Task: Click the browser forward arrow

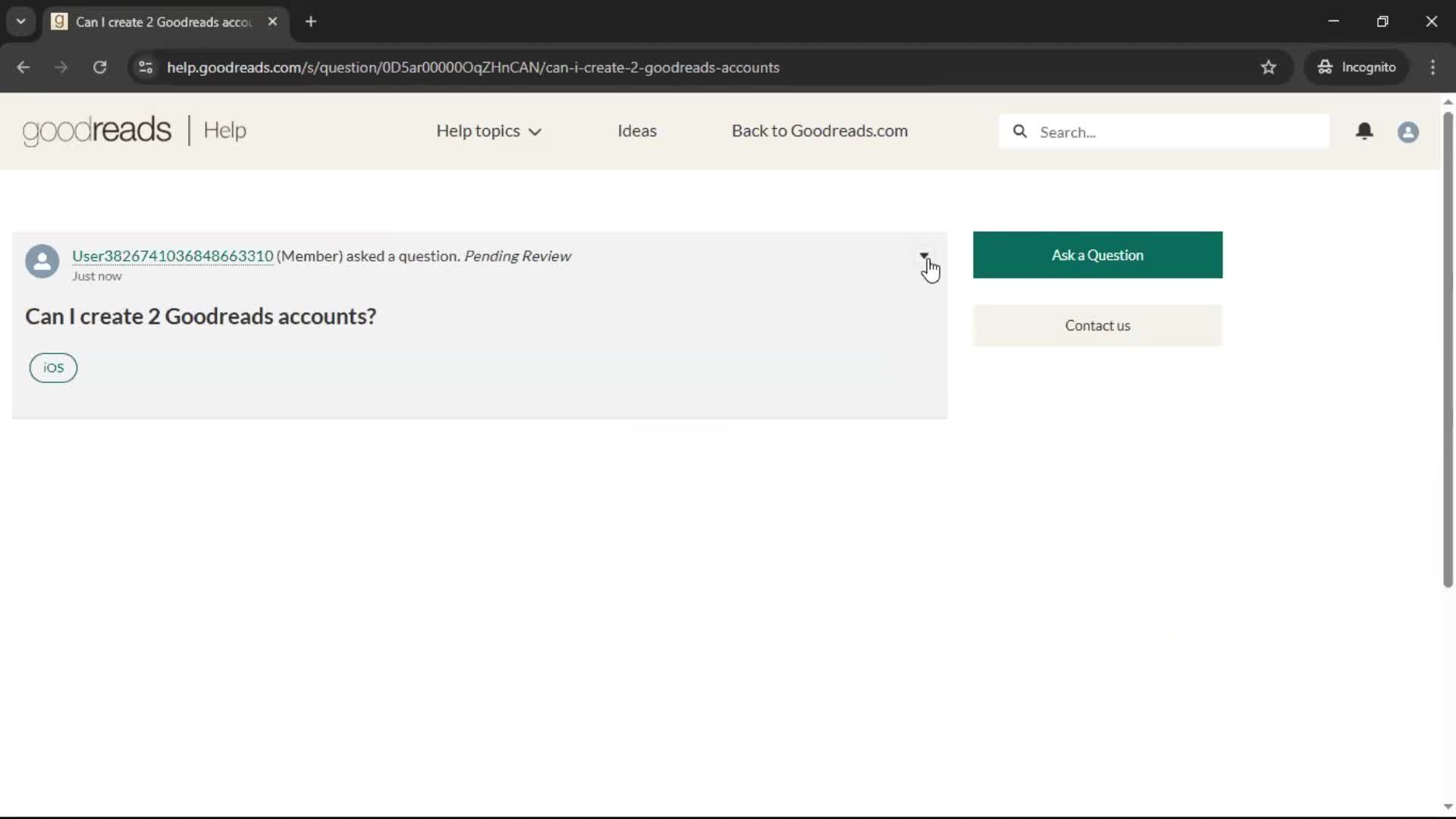Action: [61, 67]
